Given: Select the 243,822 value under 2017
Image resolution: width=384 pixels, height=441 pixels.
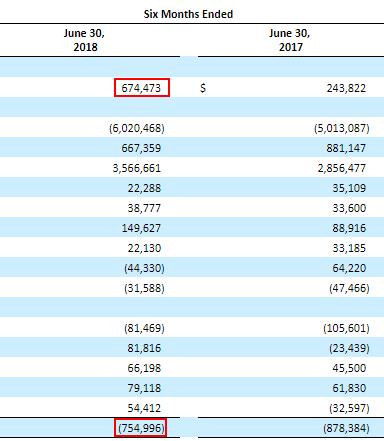Looking at the screenshot, I should tap(346, 88).
